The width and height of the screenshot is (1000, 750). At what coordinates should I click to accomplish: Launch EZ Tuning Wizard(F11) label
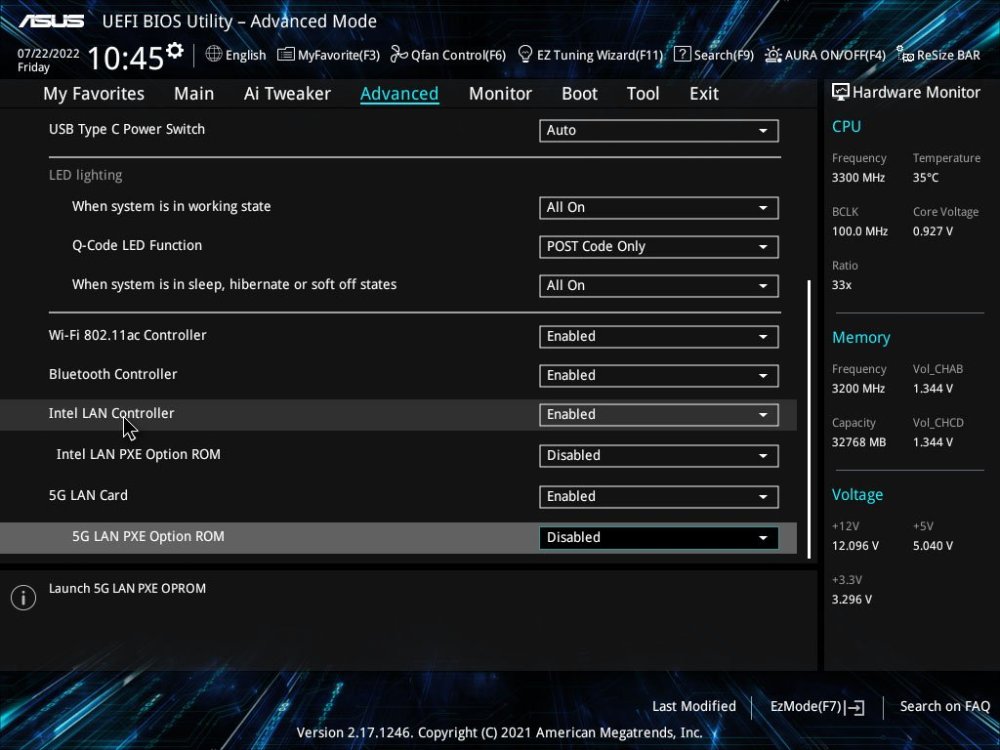[x=600, y=55]
